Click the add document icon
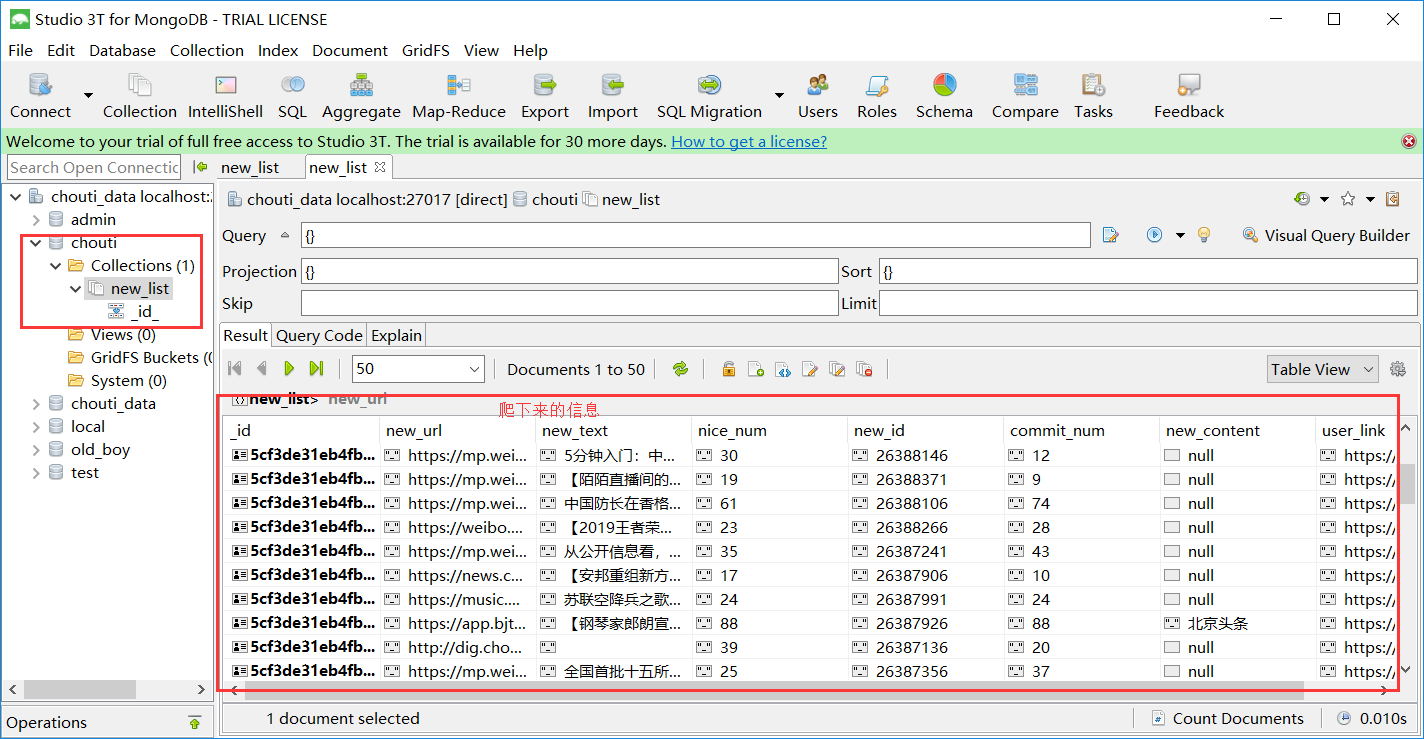Viewport: 1424px width, 739px height. click(x=756, y=369)
